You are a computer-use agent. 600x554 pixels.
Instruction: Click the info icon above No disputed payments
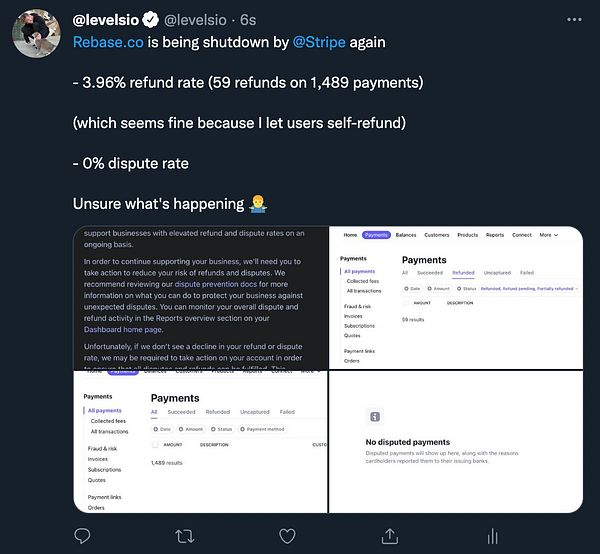coord(373,416)
